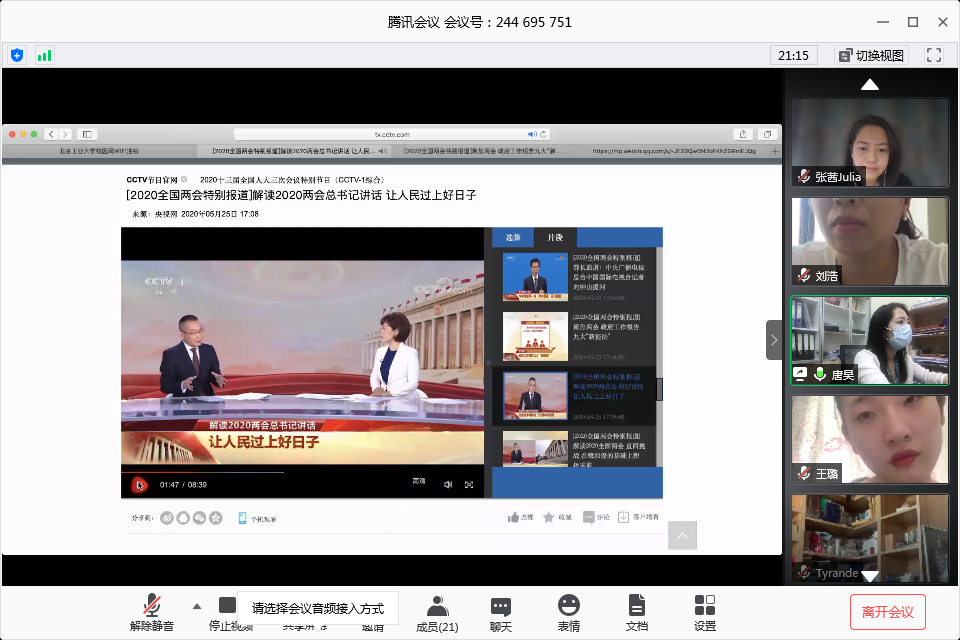
Task: Click the video play/pause button at 01:47
Action: [140, 484]
